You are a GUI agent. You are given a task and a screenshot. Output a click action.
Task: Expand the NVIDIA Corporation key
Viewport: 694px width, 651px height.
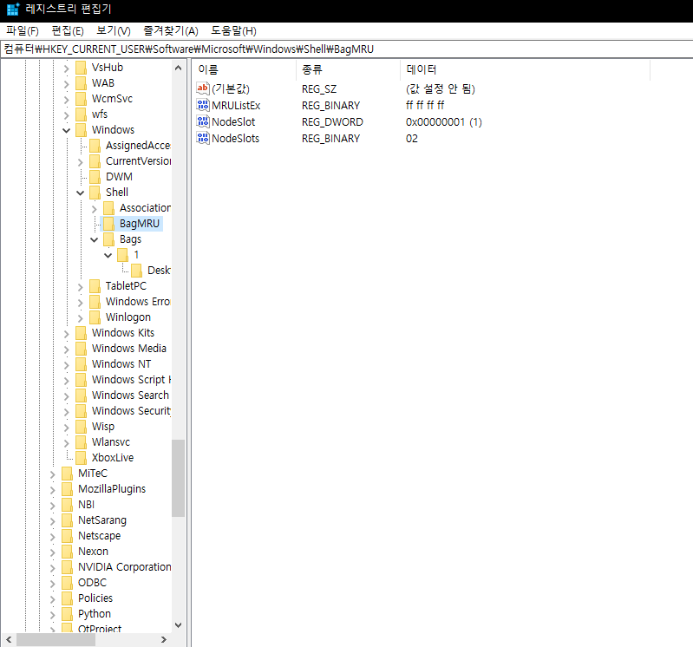pyautogui.click(x=53, y=568)
